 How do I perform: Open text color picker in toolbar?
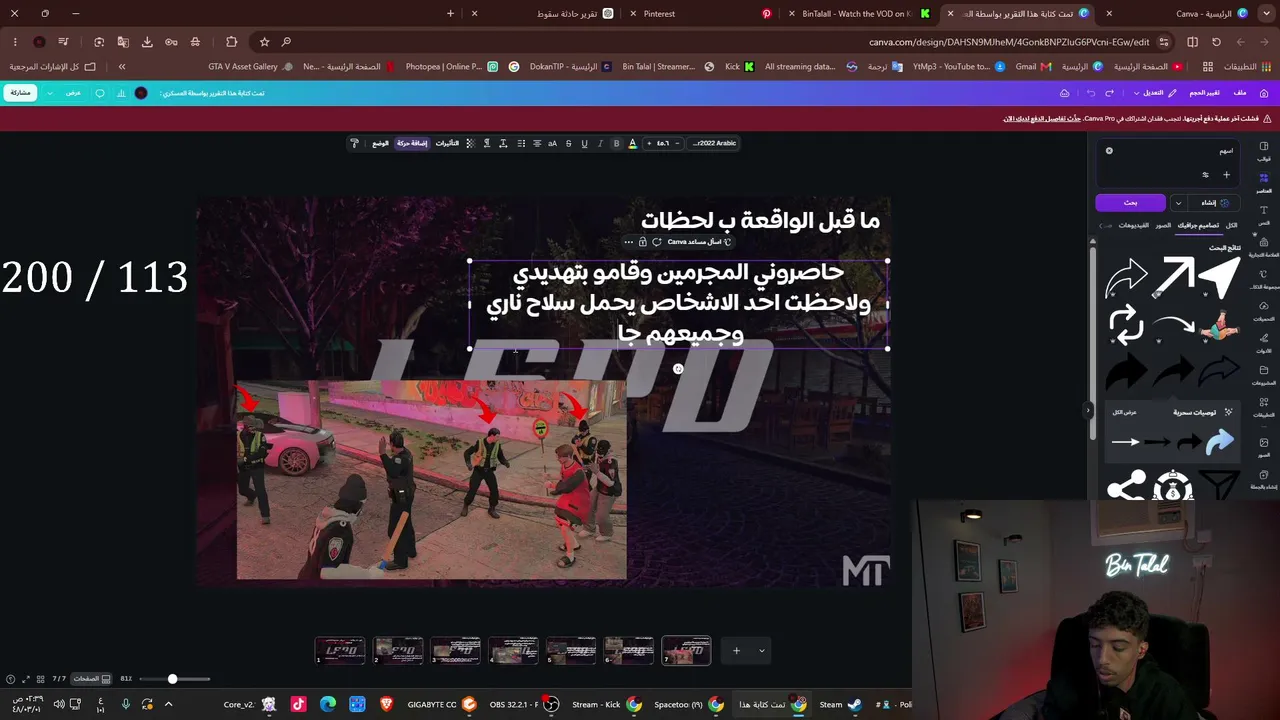632,143
